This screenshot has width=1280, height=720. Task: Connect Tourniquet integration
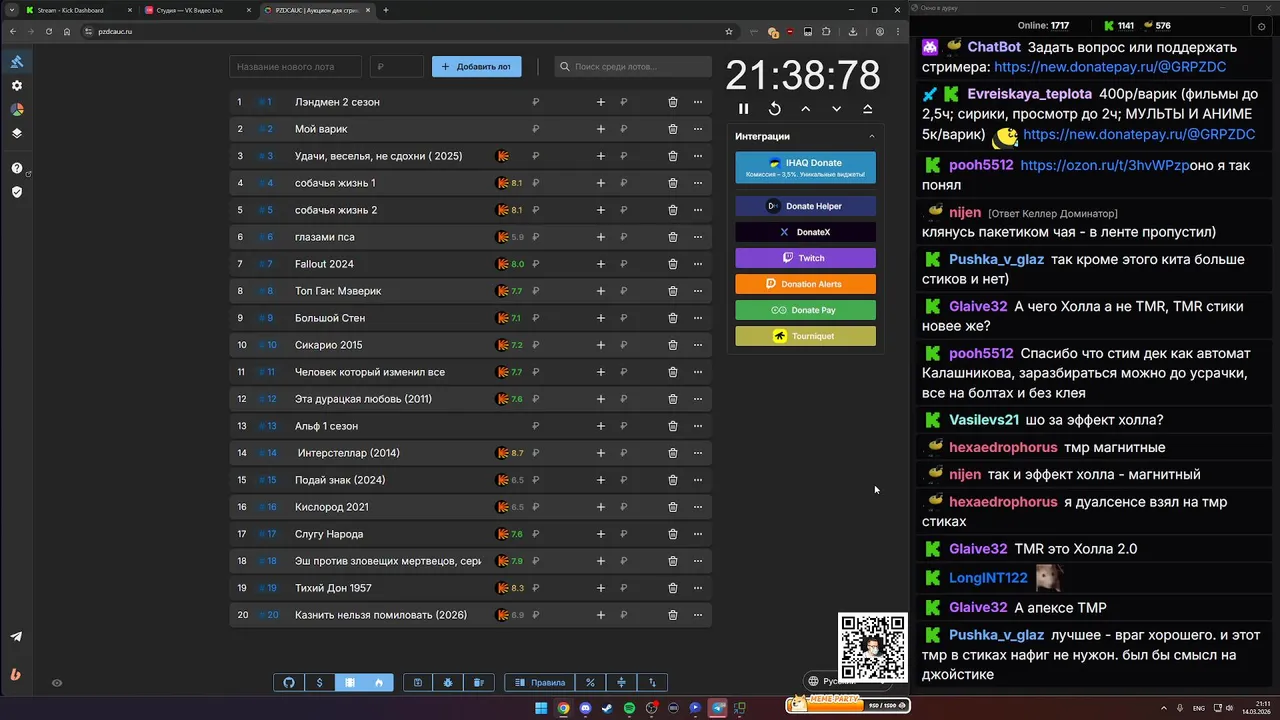point(805,336)
